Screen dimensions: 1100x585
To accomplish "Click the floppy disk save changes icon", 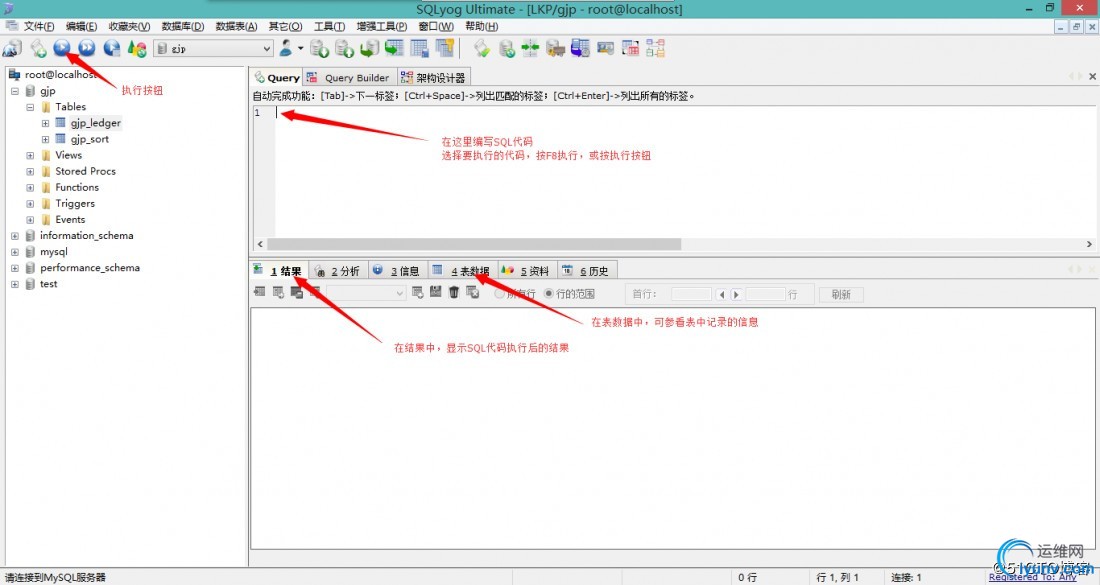I will pos(436,292).
